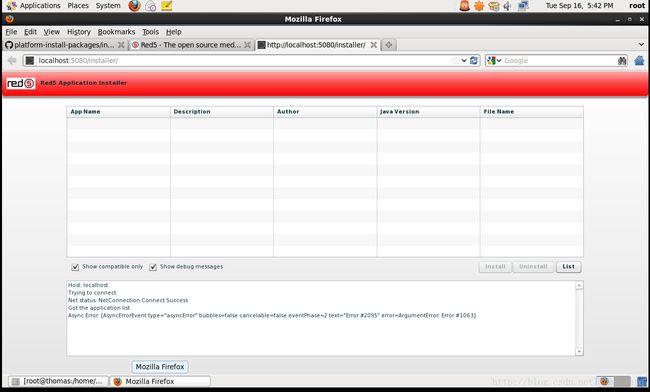Launch Firefox from the top panel icon
Viewport: 650px width, 392px height.
tap(134, 6)
